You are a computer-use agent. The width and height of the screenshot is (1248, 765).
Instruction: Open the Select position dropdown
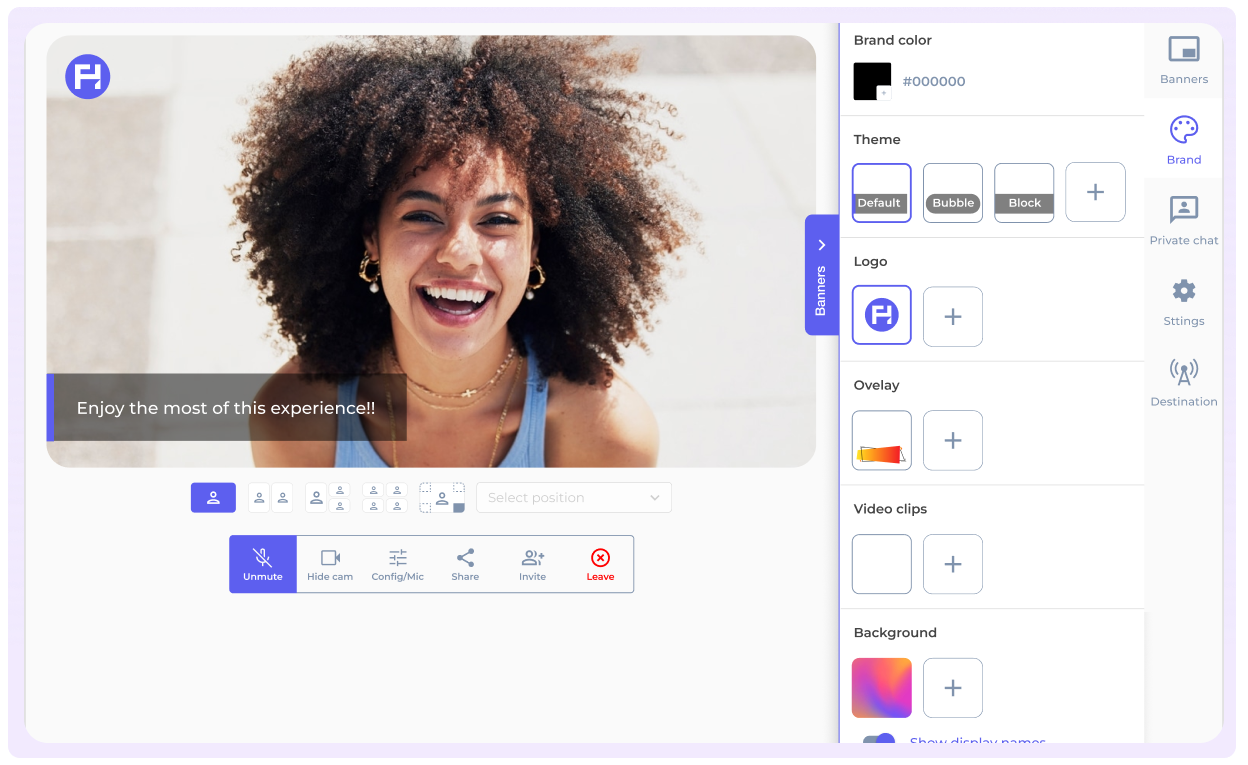[x=573, y=498]
